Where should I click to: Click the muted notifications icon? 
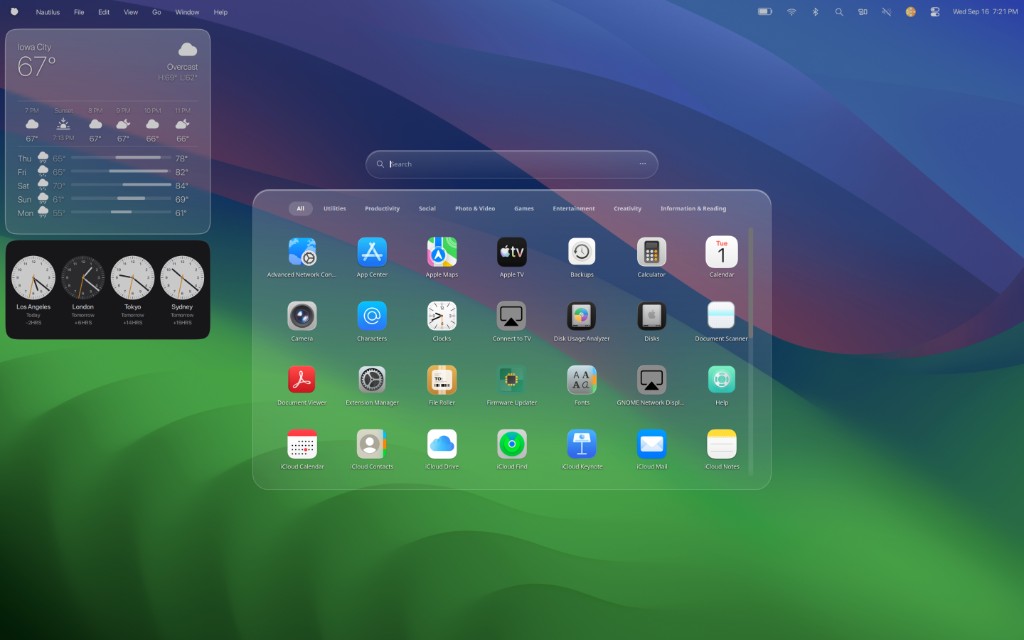886,12
